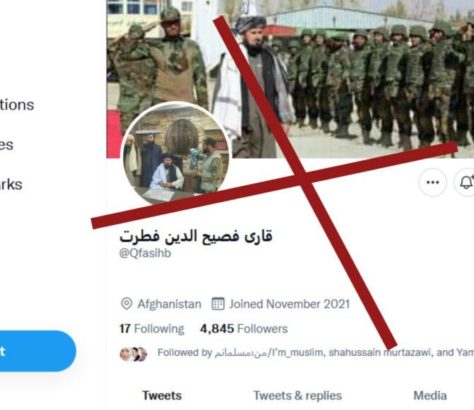This screenshot has height=410, width=474.
Task: Click the blue Tweet button
Action: coord(37,351)
